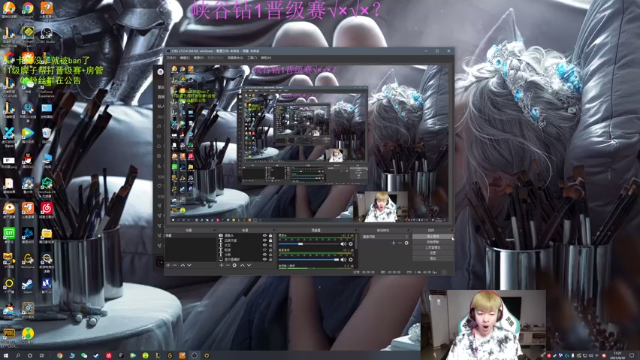Open Steam icon on the desktop

point(28,284)
